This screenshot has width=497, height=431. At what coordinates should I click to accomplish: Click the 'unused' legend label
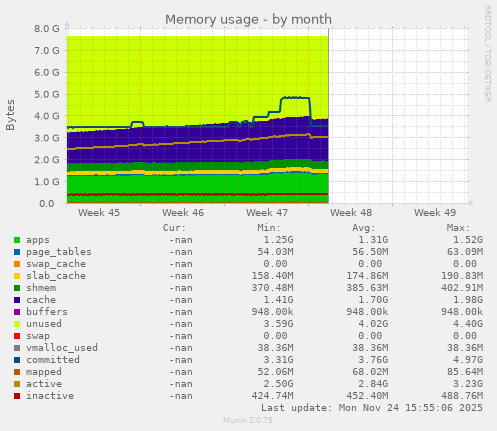tap(44, 324)
